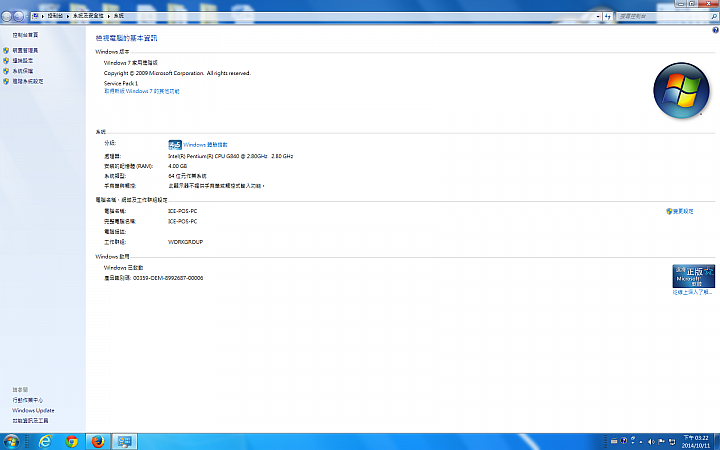720x450 pixels.
Task: Open the get more Windows 7 features link
Action: coord(141,91)
